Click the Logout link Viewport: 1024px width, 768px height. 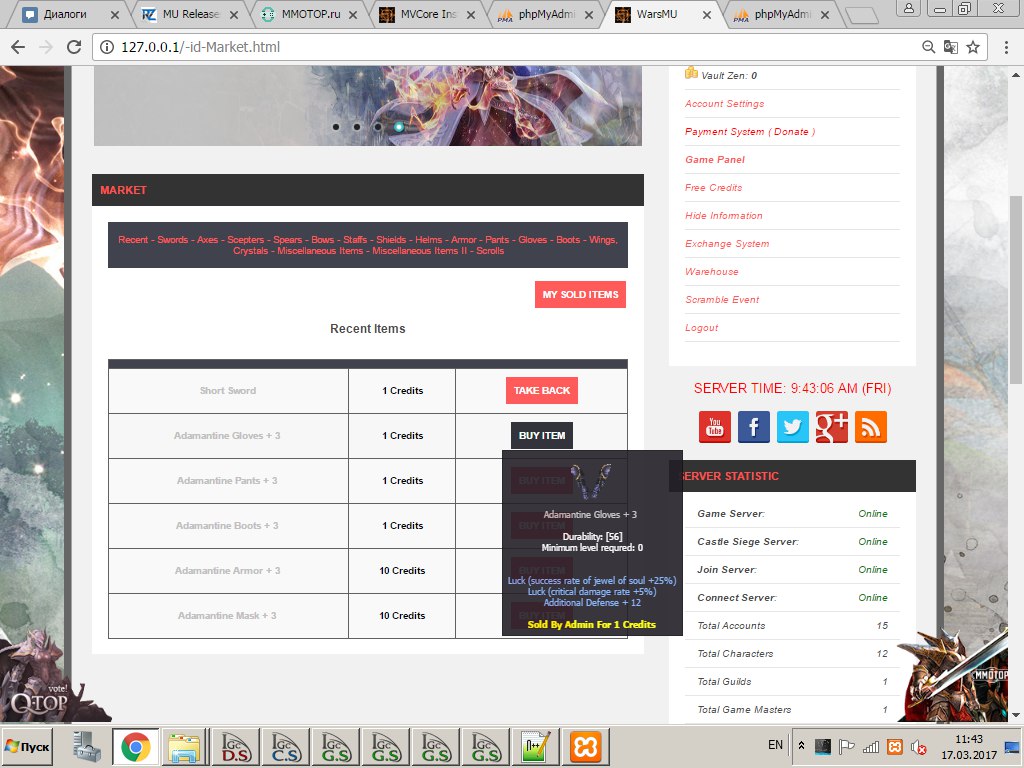tap(701, 328)
